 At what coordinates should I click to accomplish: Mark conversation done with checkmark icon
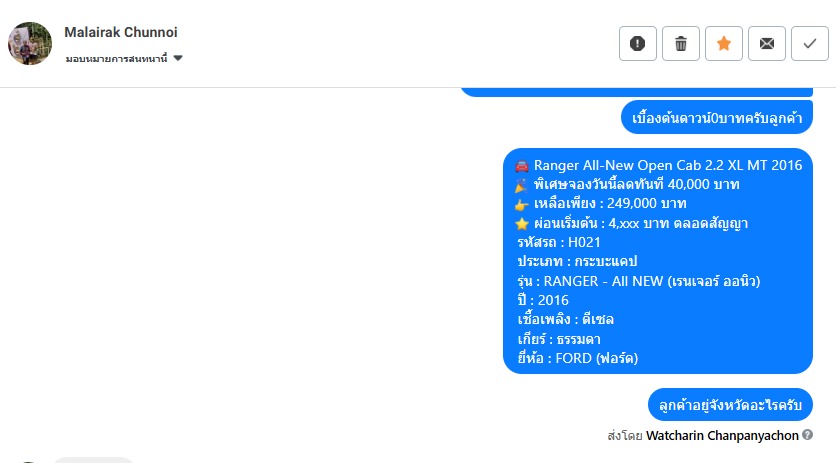click(x=810, y=43)
